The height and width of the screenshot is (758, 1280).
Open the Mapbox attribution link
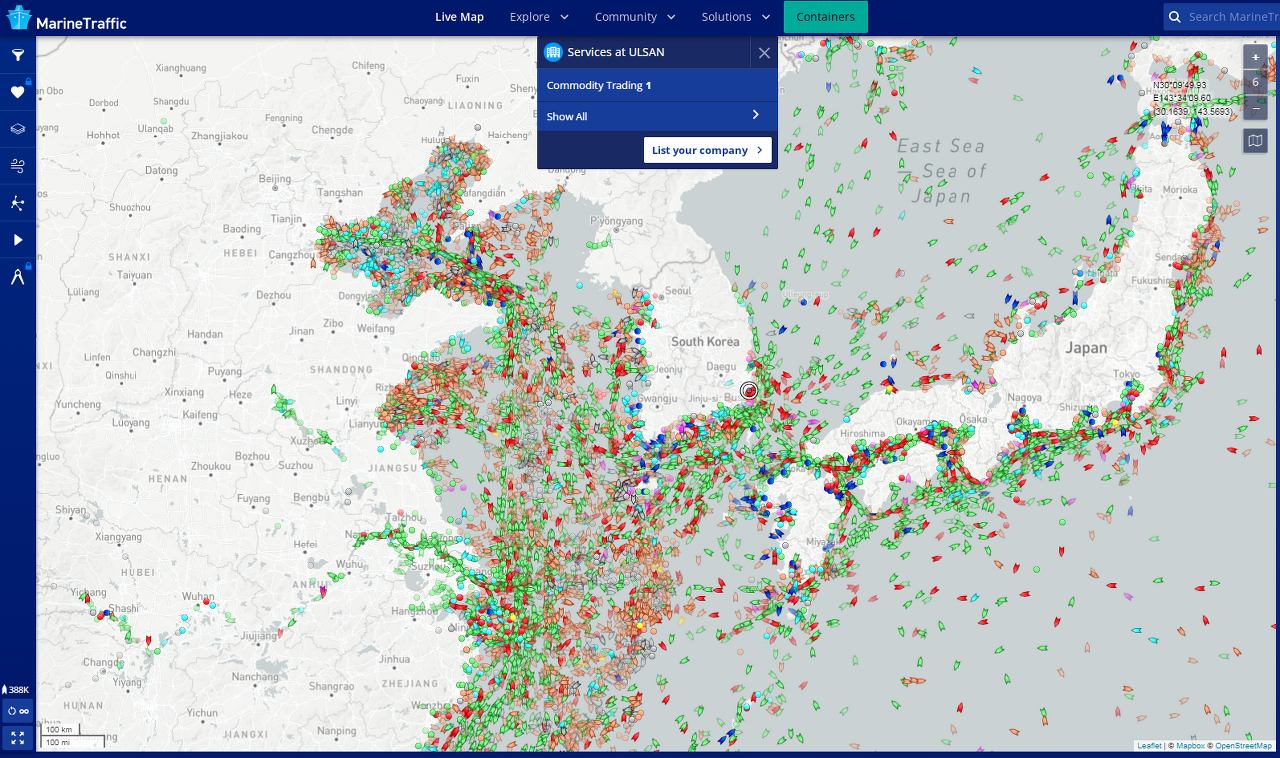click(x=1190, y=746)
